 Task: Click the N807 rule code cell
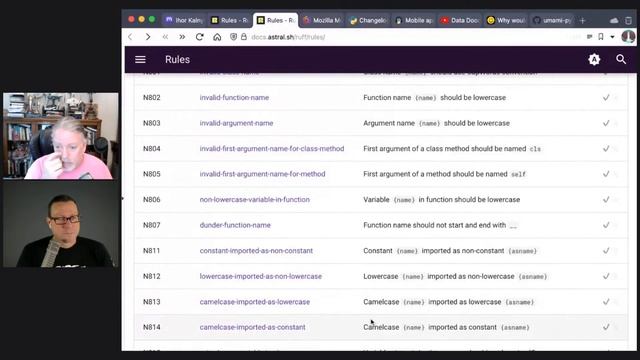[152, 225]
